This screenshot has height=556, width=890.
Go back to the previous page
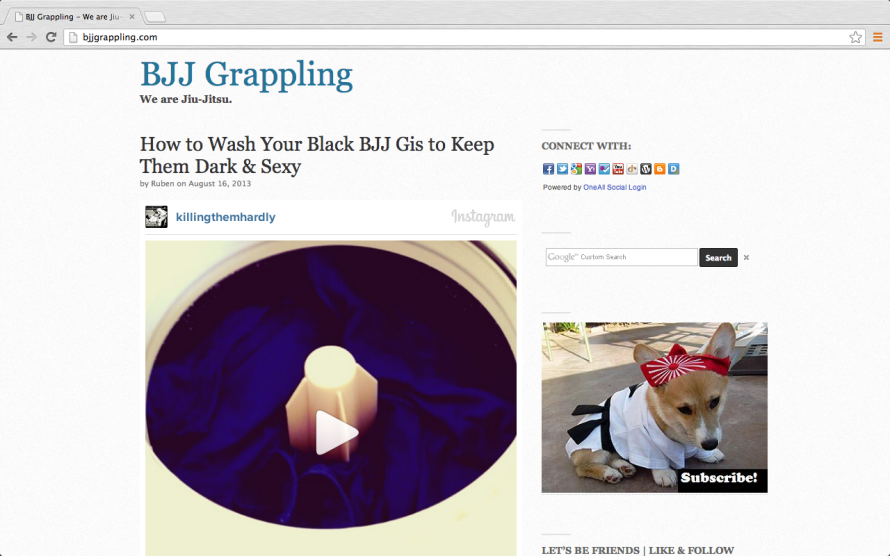[x=12, y=37]
